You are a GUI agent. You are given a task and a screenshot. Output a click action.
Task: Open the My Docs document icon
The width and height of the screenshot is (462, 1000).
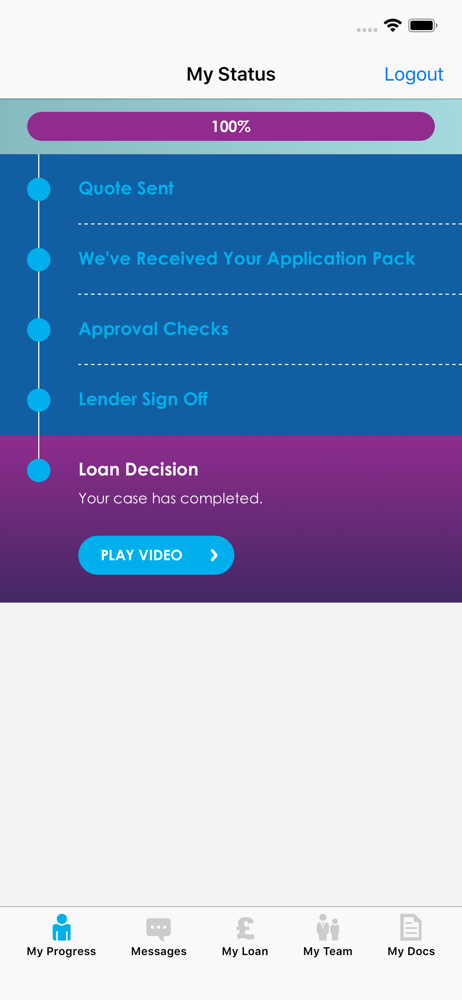[411, 927]
